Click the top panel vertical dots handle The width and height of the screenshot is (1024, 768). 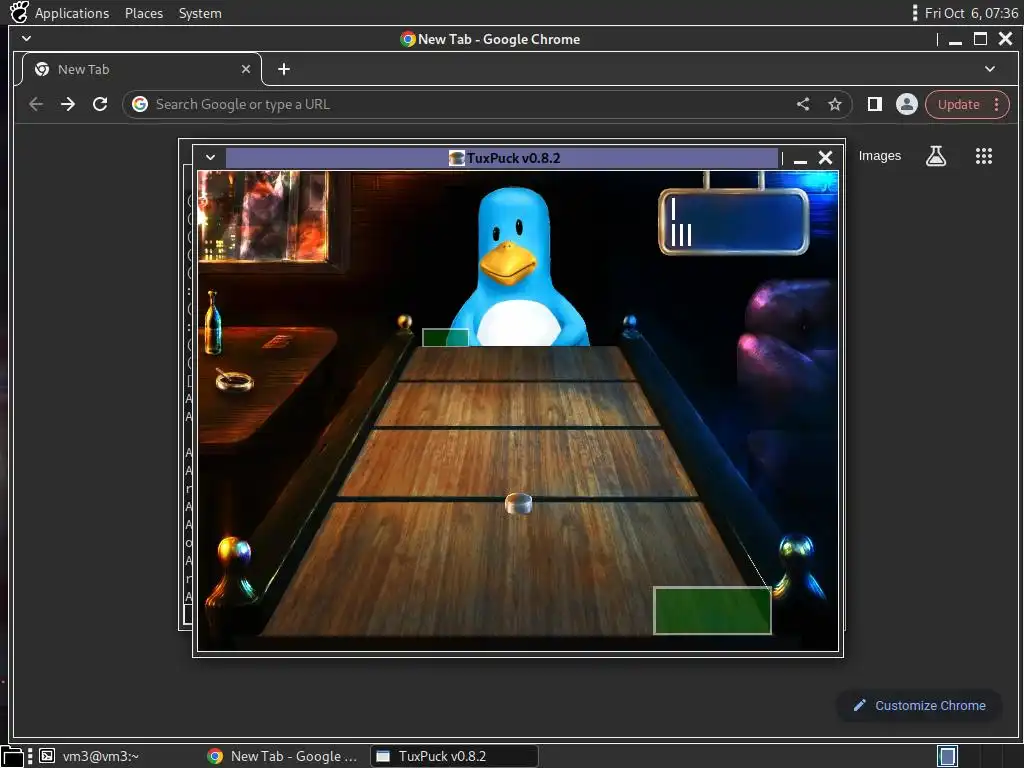915,13
